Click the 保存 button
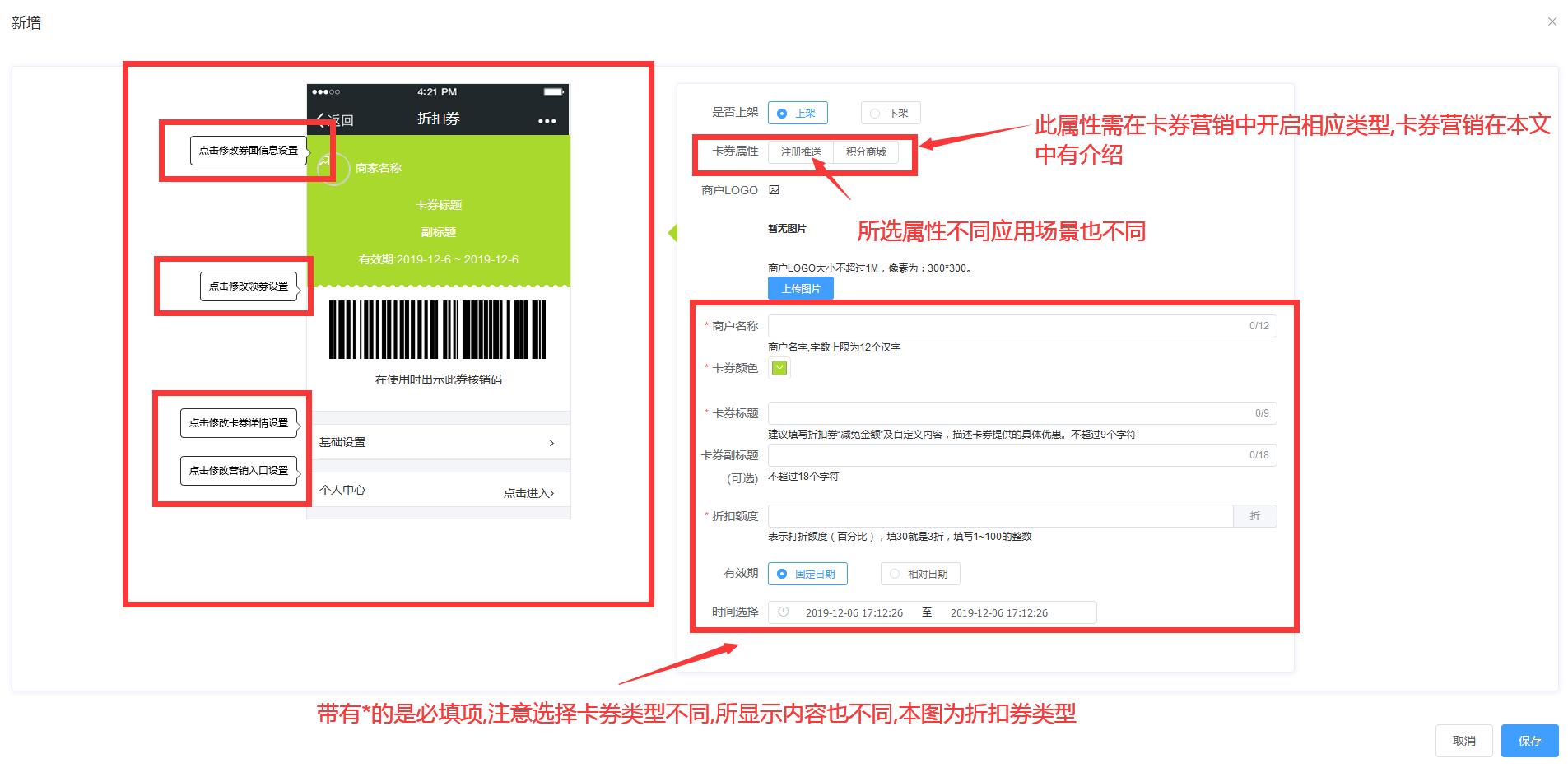 pos(1529,741)
